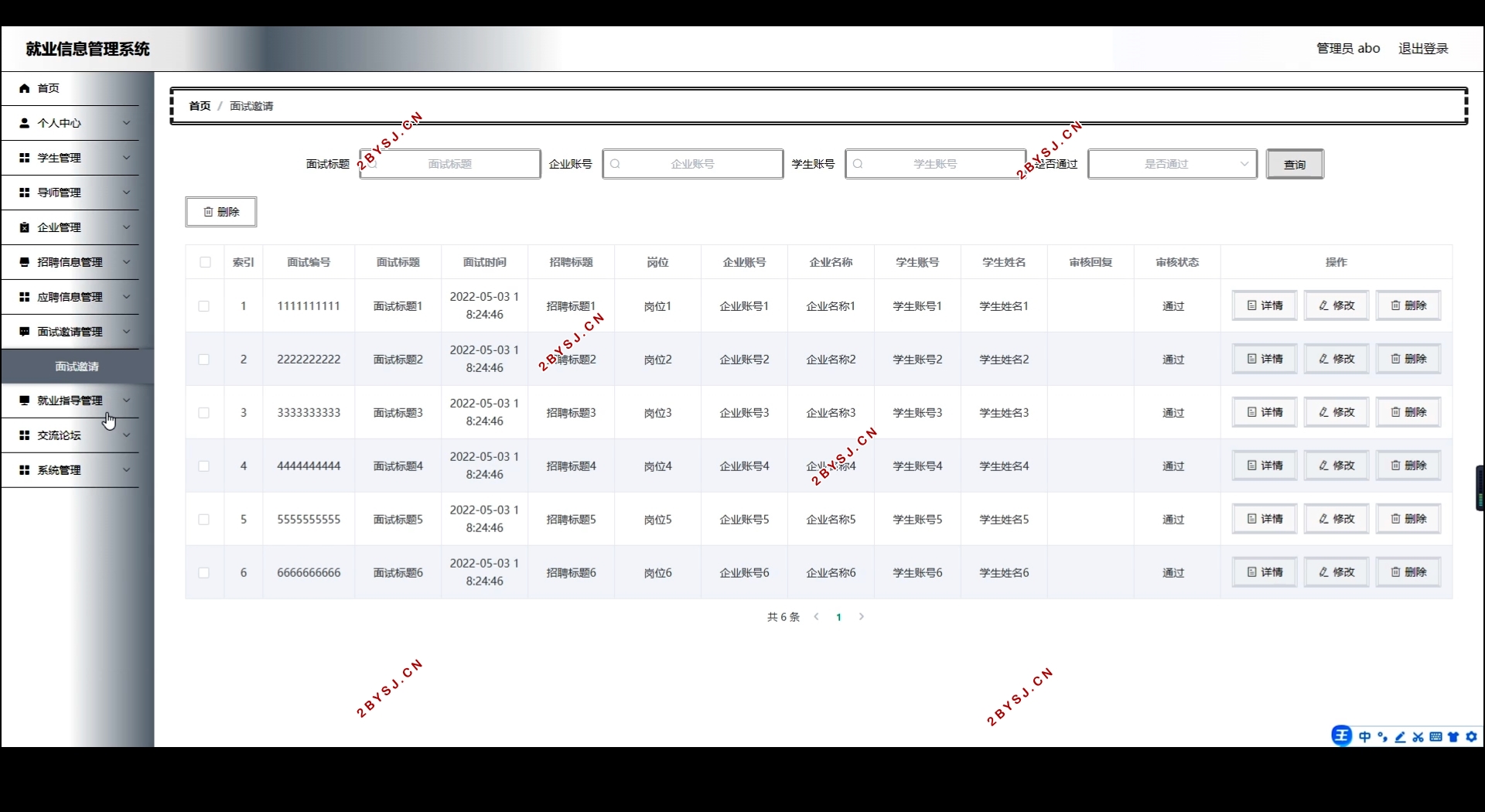This screenshot has height=812, width=1485.
Task: Click the grid icon for 学生管理
Action: click(x=25, y=158)
